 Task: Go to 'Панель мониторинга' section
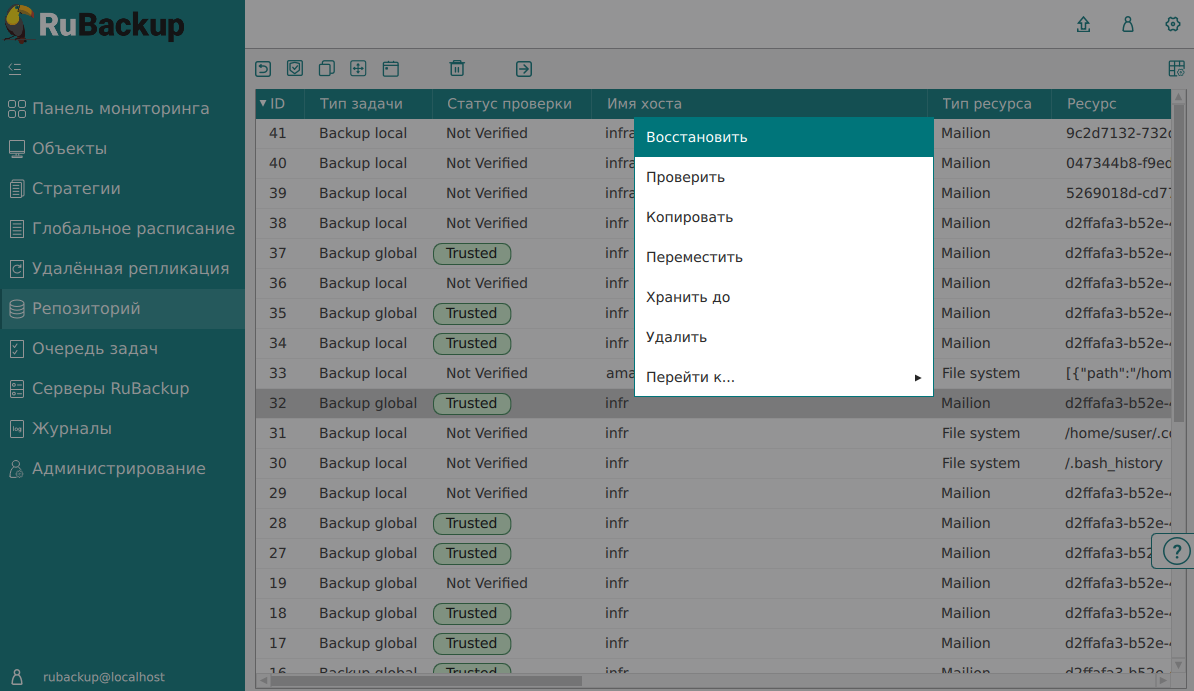120,109
